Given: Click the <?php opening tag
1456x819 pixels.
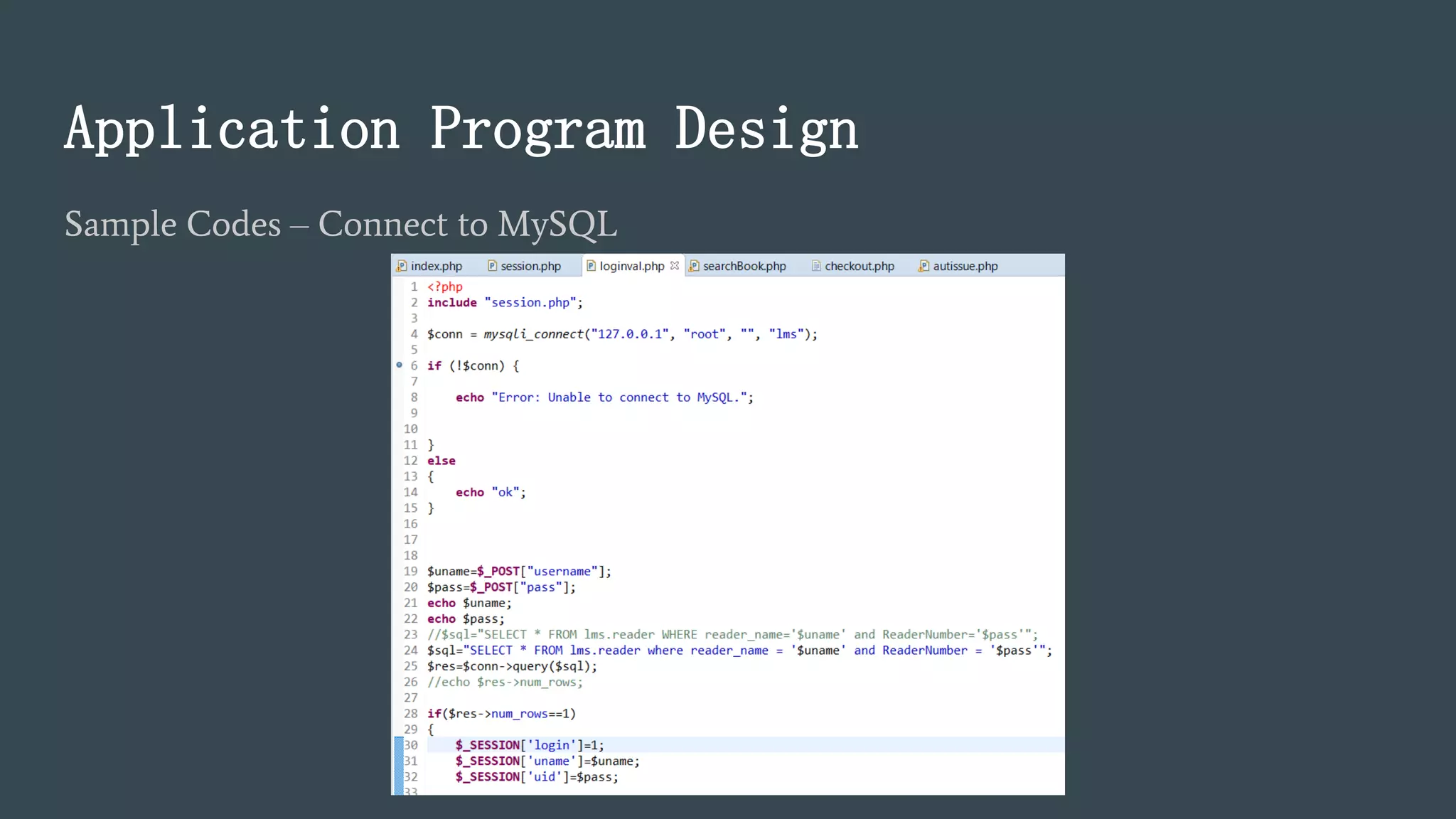Looking at the screenshot, I should click(445, 287).
